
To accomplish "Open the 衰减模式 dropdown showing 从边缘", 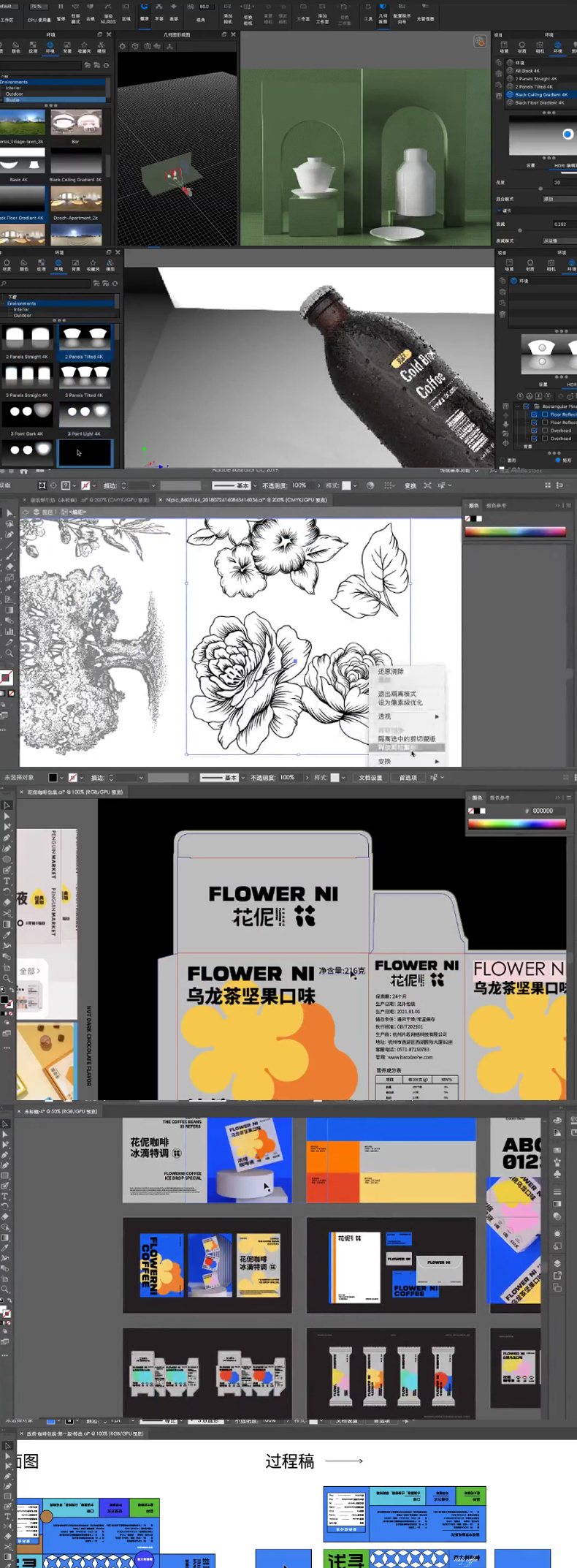I will tap(559, 240).
